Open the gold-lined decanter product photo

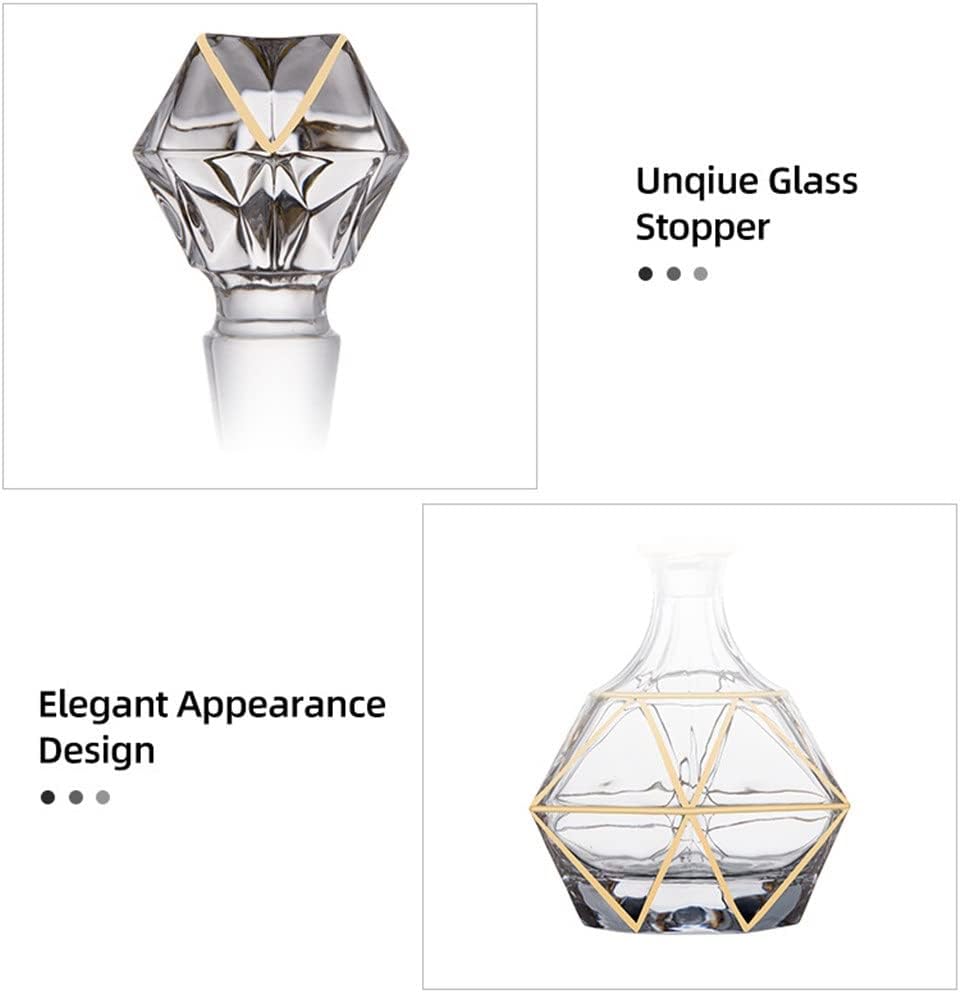pyautogui.click(x=690, y=745)
